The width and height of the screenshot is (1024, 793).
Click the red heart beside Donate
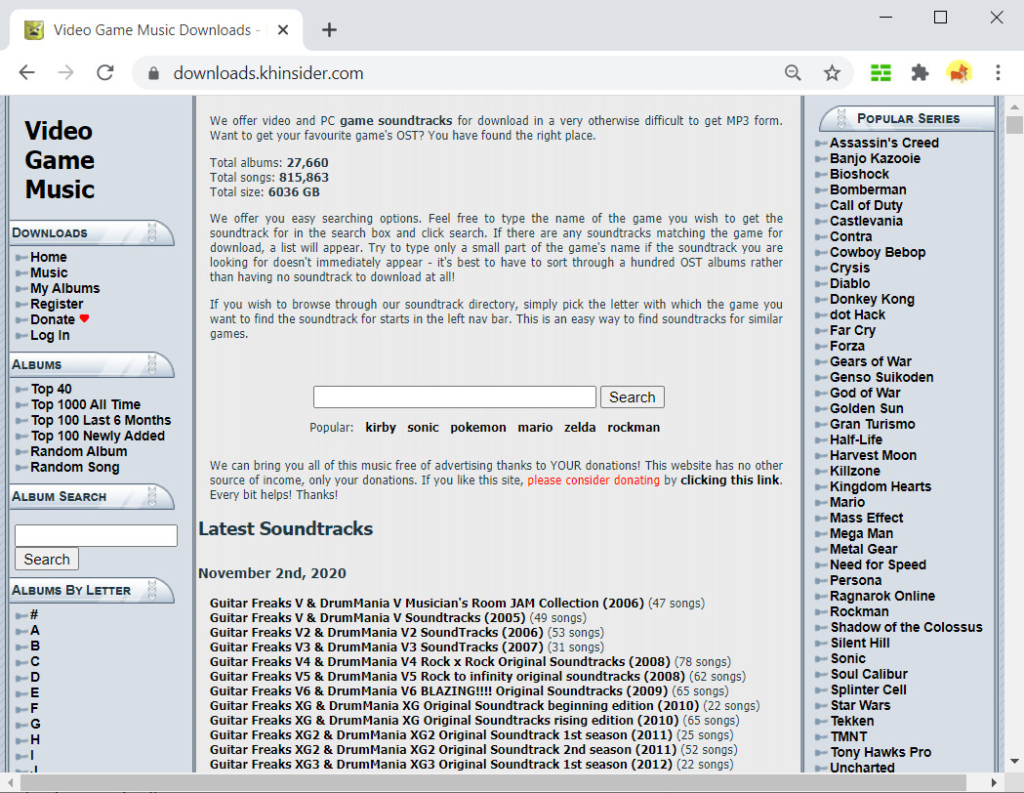pos(84,319)
